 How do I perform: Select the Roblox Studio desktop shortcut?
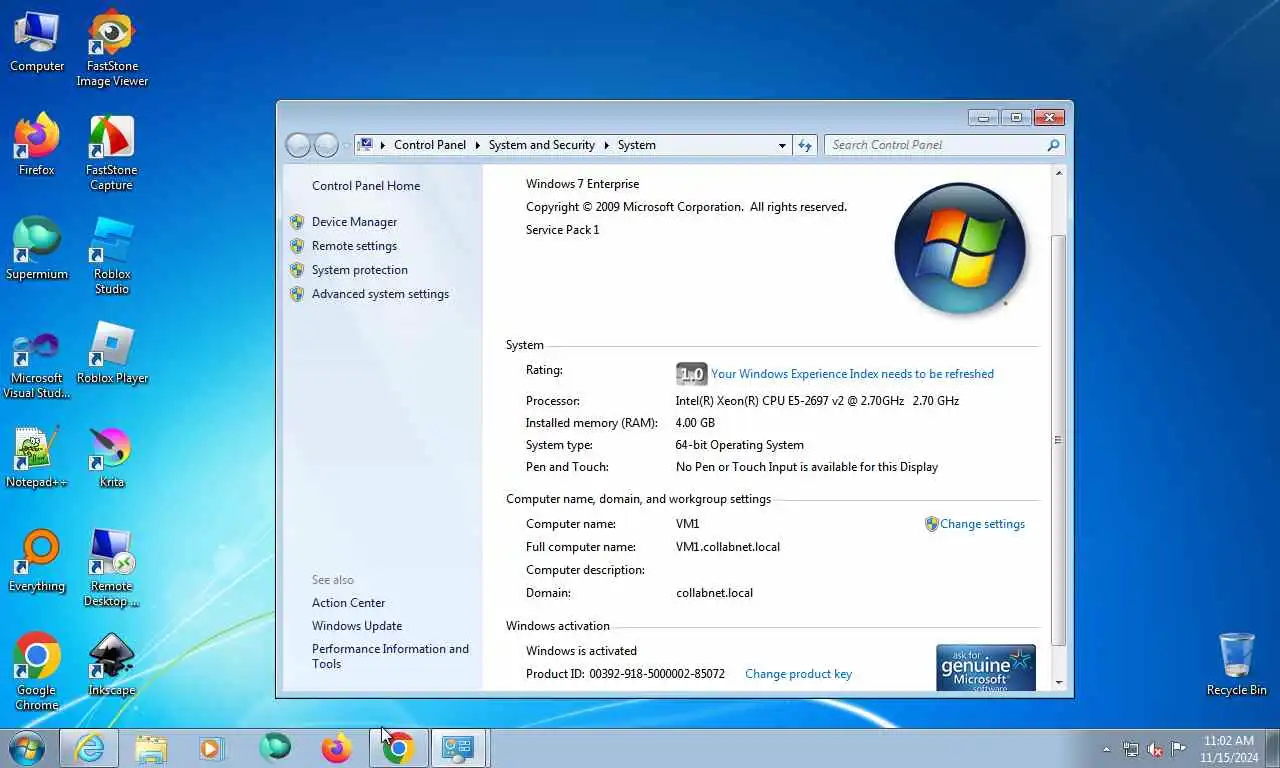point(112,256)
